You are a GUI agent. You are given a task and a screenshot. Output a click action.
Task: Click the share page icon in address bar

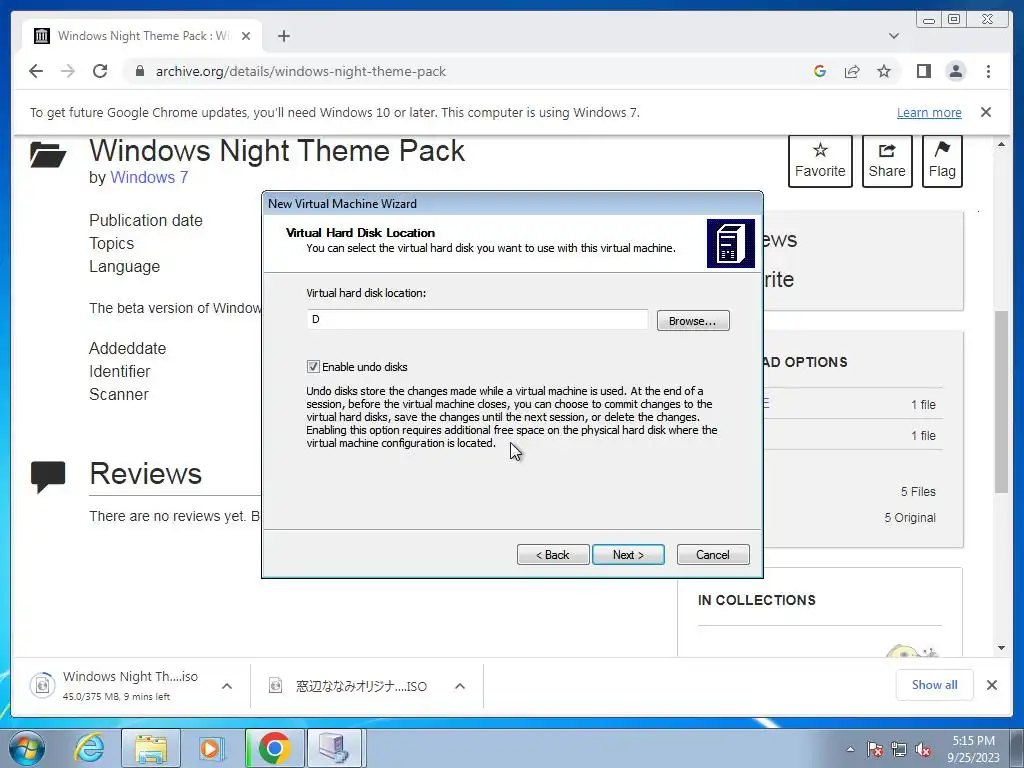coord(852,71)
